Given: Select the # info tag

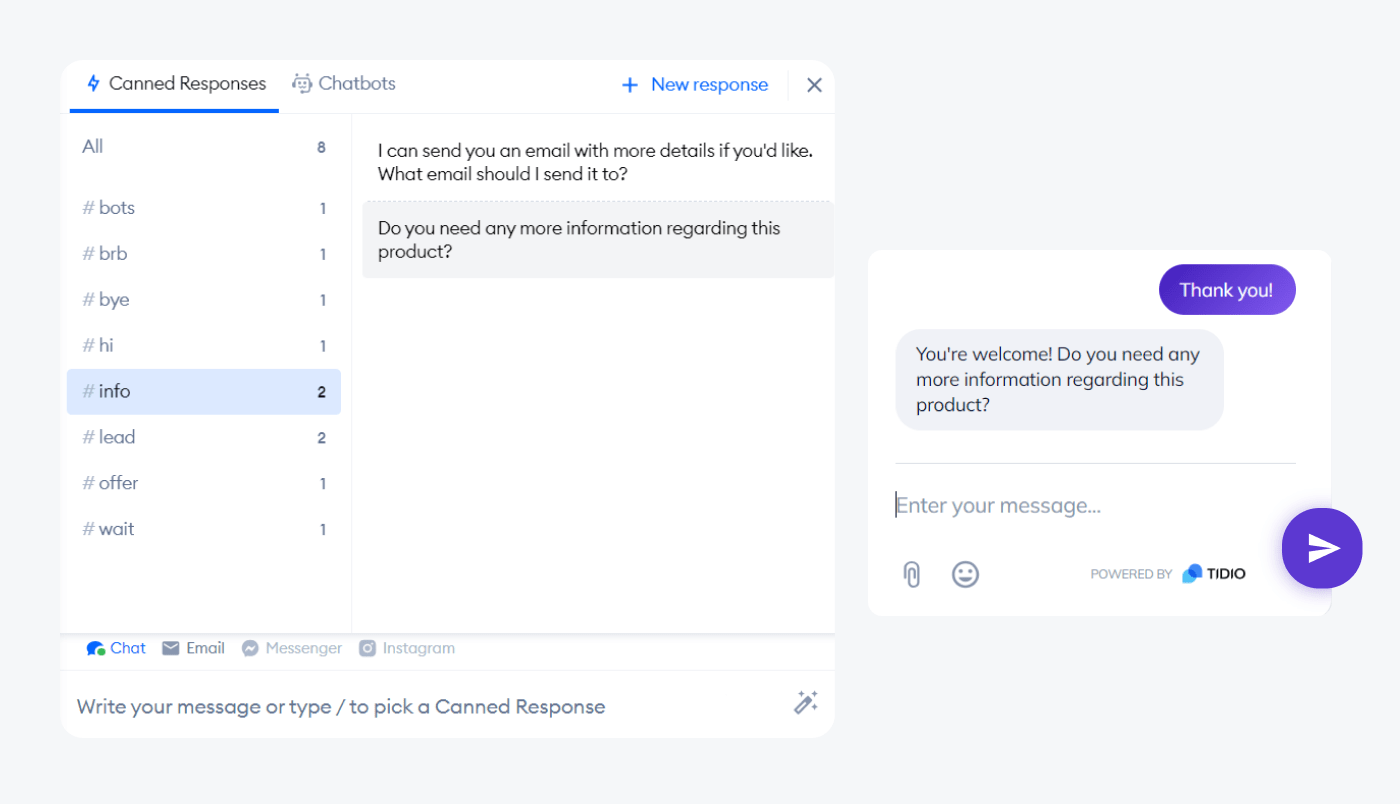Looking at the screenshot, I should [204, 392].
